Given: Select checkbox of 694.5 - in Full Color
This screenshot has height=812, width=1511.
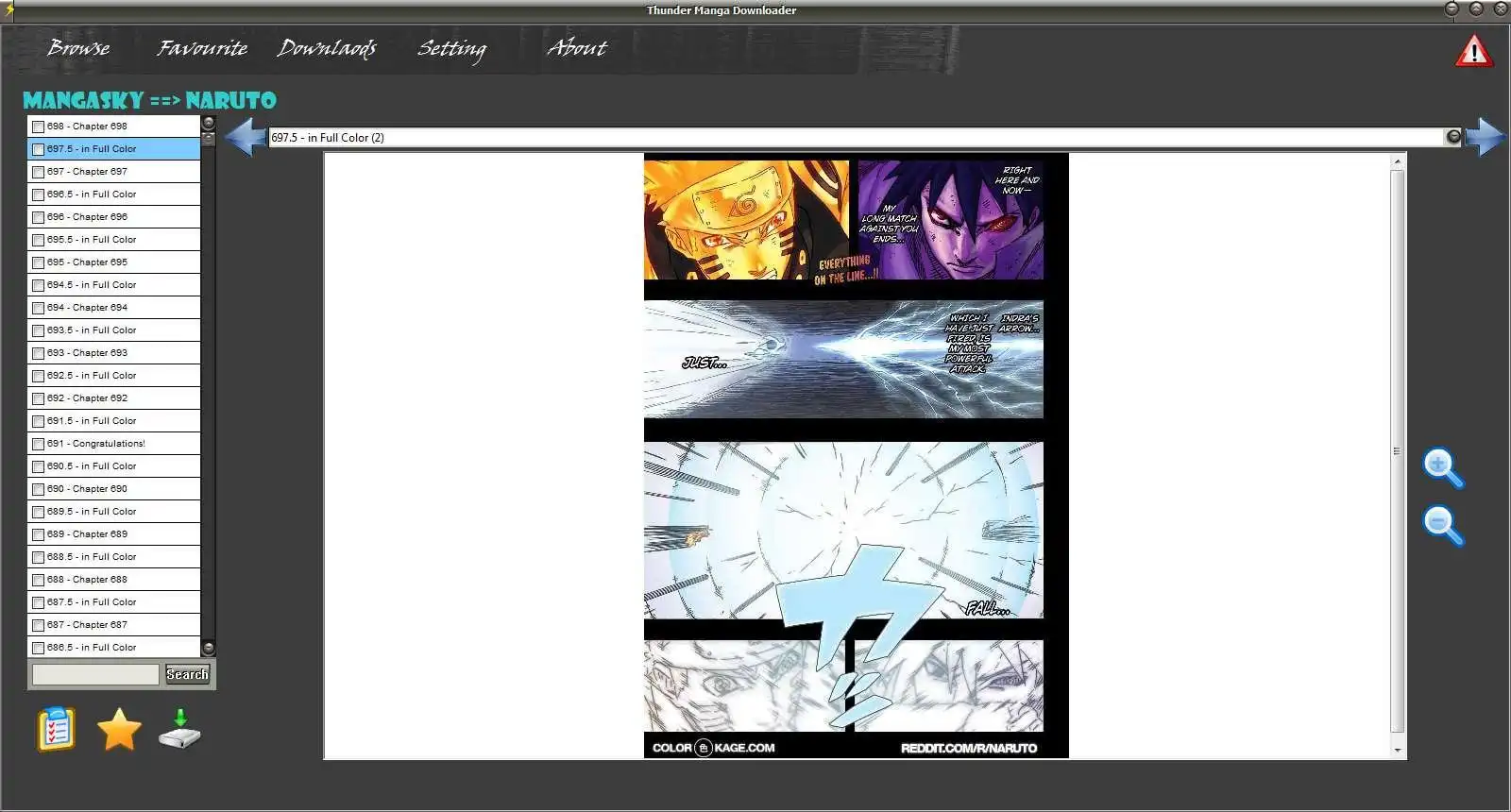Looking at the screenshot, I should tap(38, 285).
